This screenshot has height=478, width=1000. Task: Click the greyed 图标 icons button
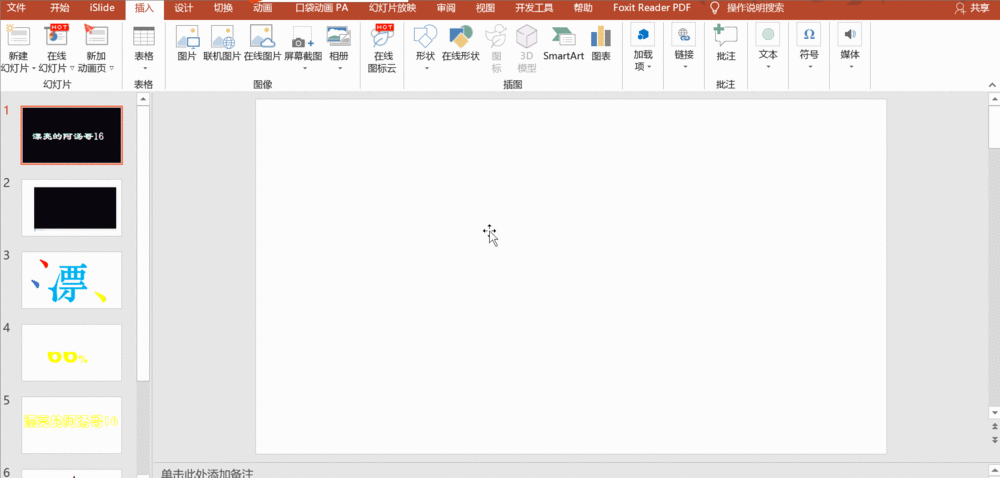(x=496, y=36)
